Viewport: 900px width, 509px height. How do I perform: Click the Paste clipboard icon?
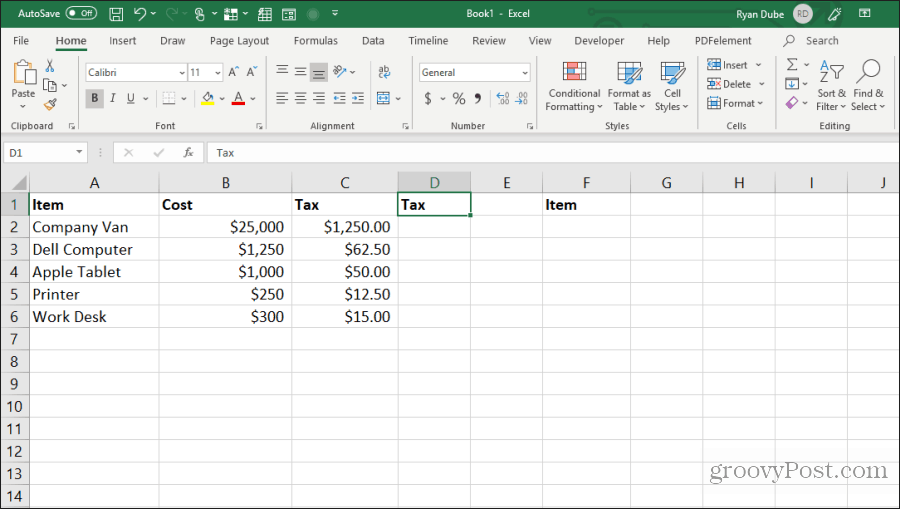click(x=23, y=73)
